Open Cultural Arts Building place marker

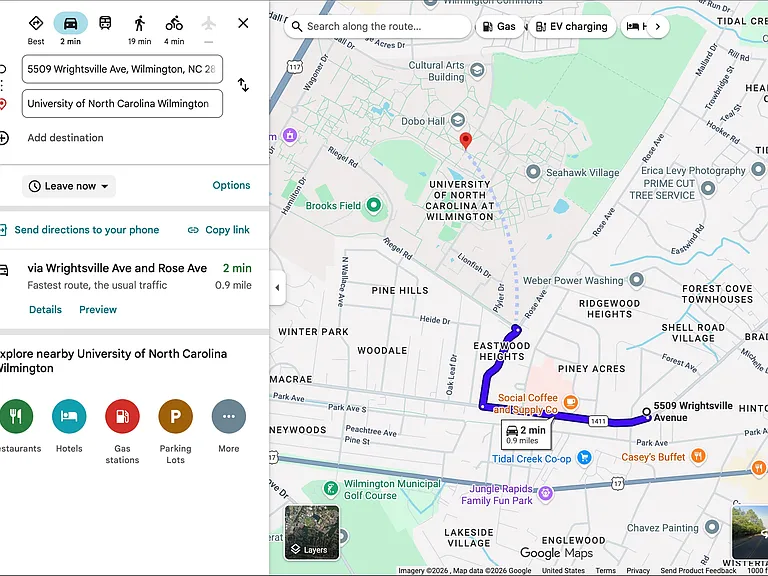coord(477,71)
